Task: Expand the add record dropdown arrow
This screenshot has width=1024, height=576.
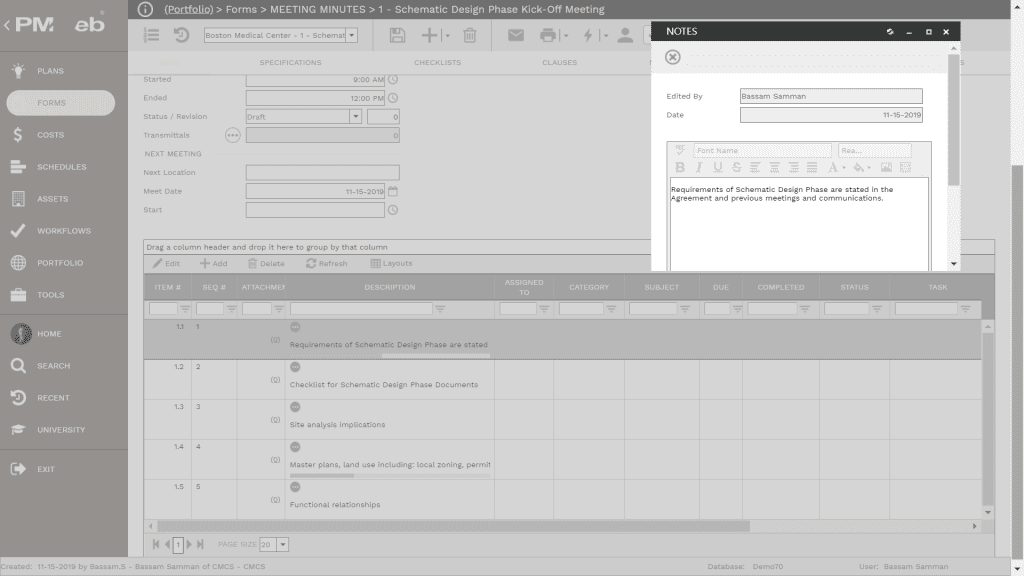Action: point(447,36)
